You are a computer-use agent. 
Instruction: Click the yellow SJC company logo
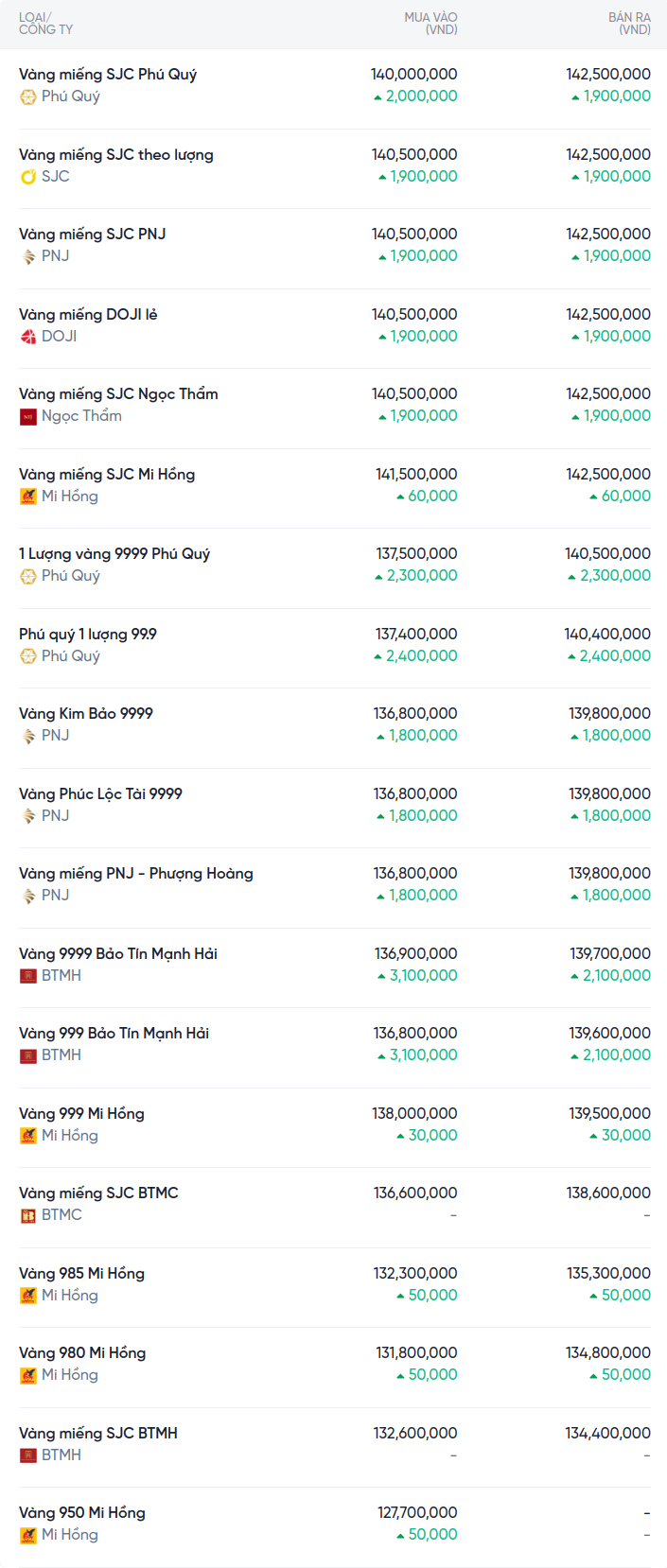(x=28, y=177)
